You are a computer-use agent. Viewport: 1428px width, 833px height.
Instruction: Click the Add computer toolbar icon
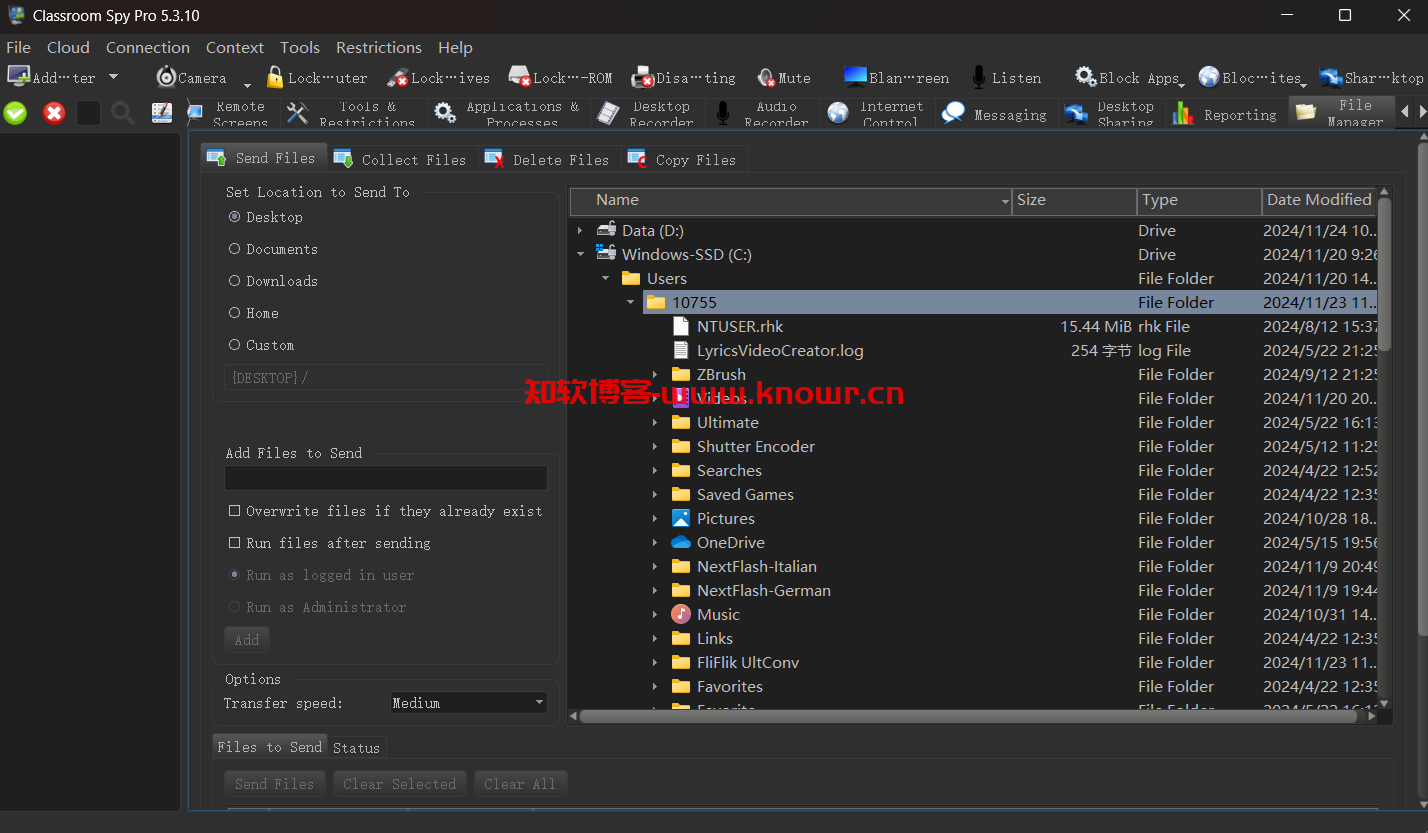(x=18, y=76)
